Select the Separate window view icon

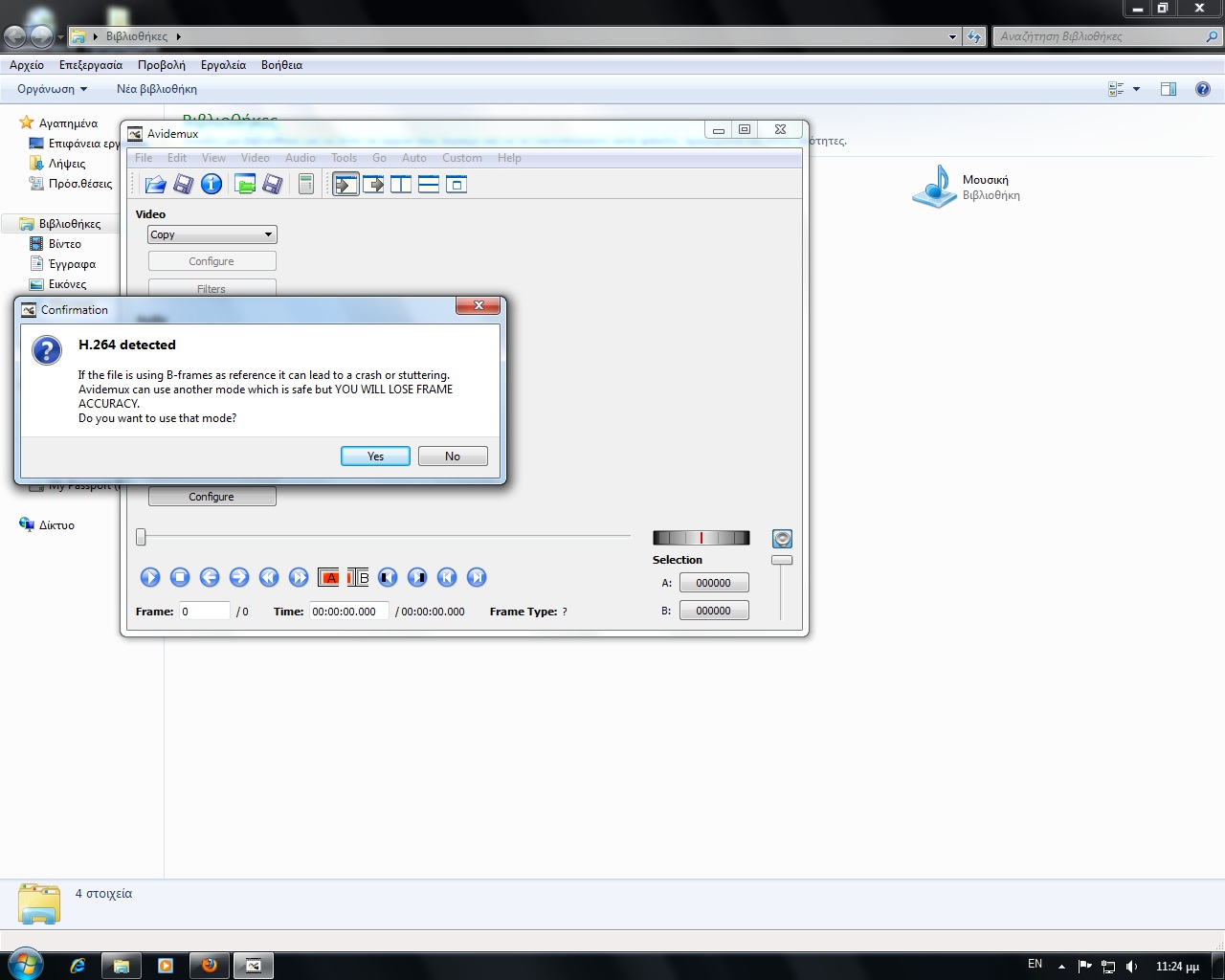(x=457, y=184)
